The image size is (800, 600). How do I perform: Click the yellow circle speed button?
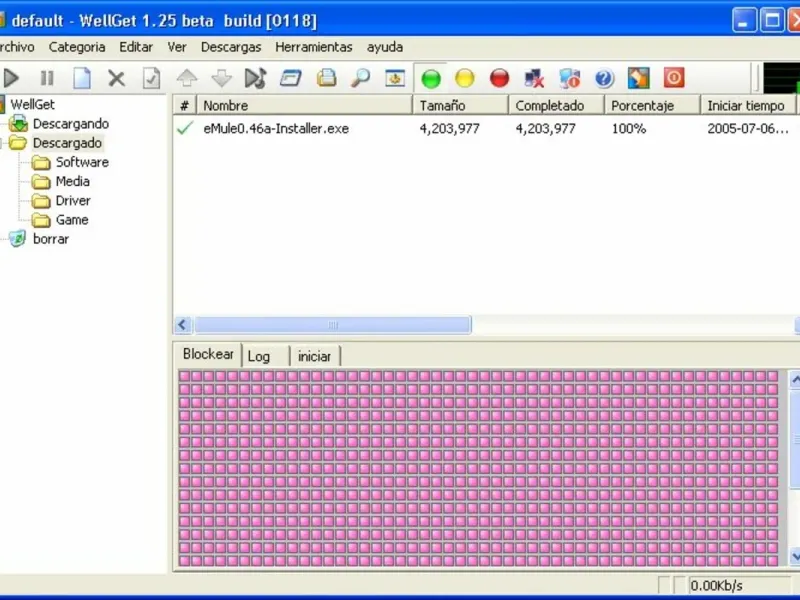pyautogui.click(x=465, y=79)
